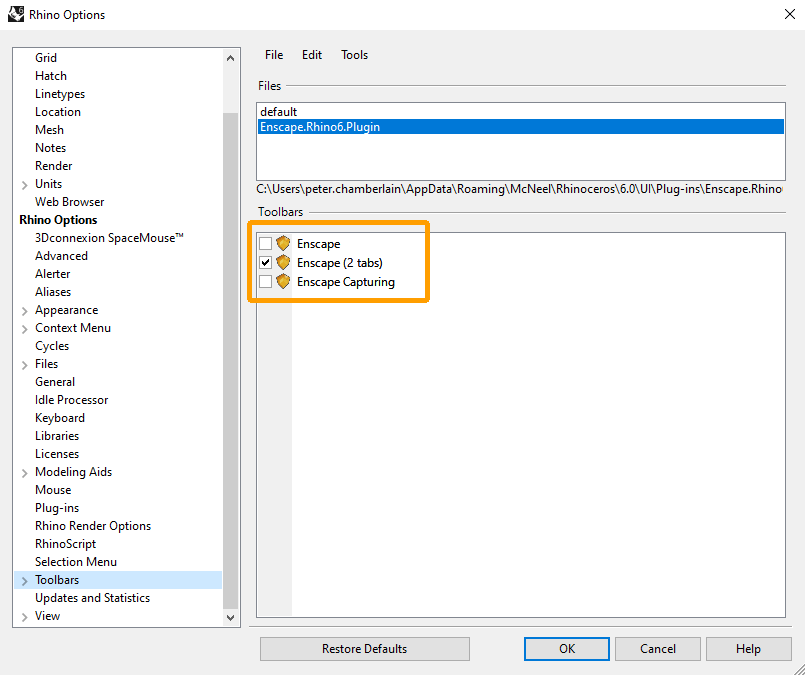Enable the Enscape toolbar checkbox
Screen dimensions: 805x675
pos(265,244)
